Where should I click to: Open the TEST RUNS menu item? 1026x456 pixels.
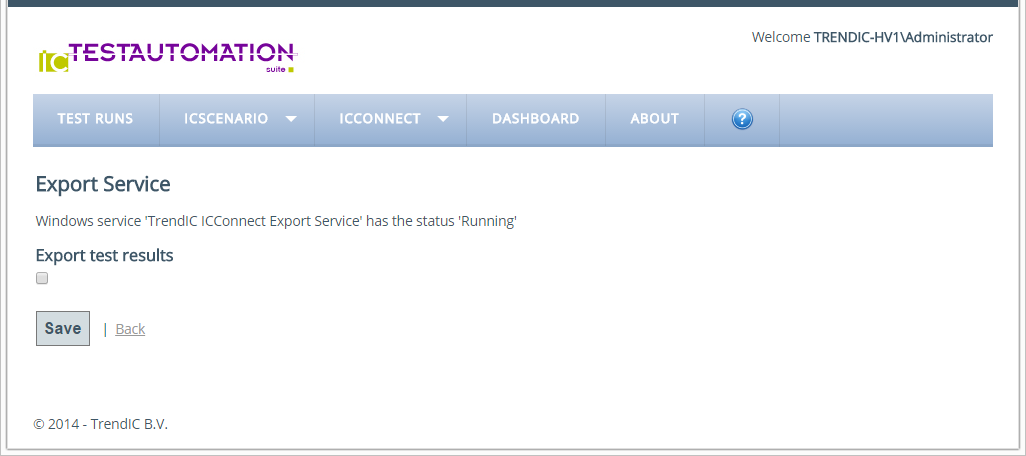[x=95, y=119]
